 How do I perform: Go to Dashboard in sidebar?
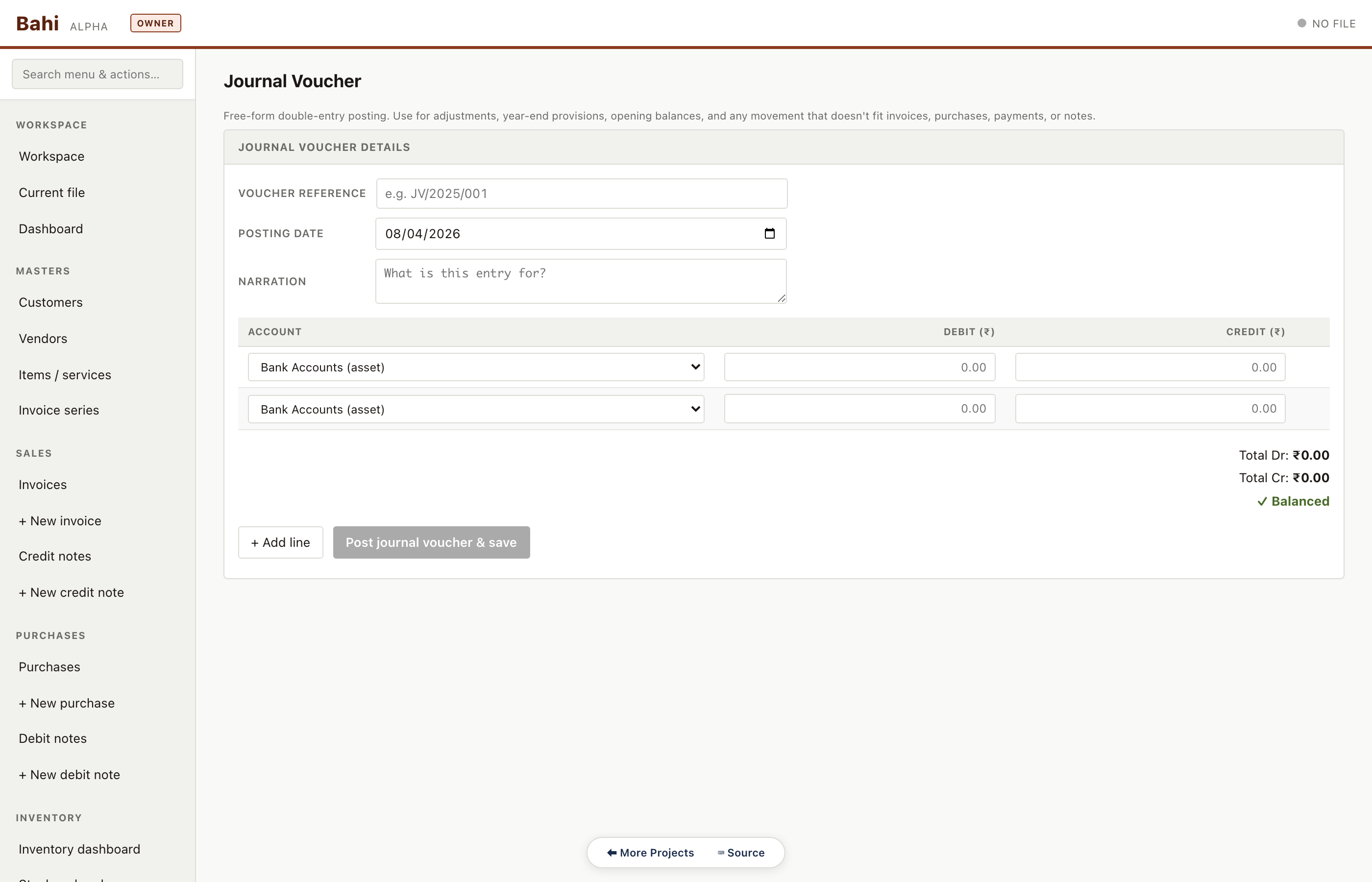[50, 228]
